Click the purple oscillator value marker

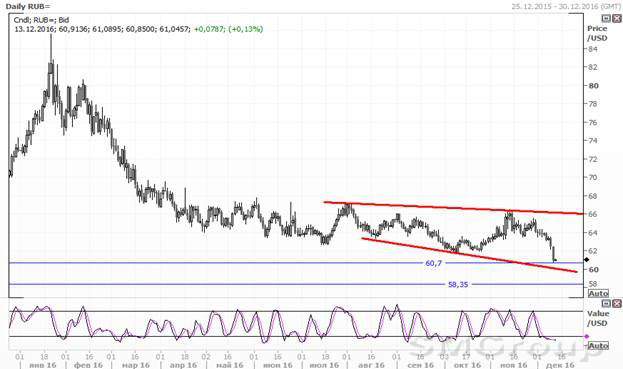pos(586,336)
